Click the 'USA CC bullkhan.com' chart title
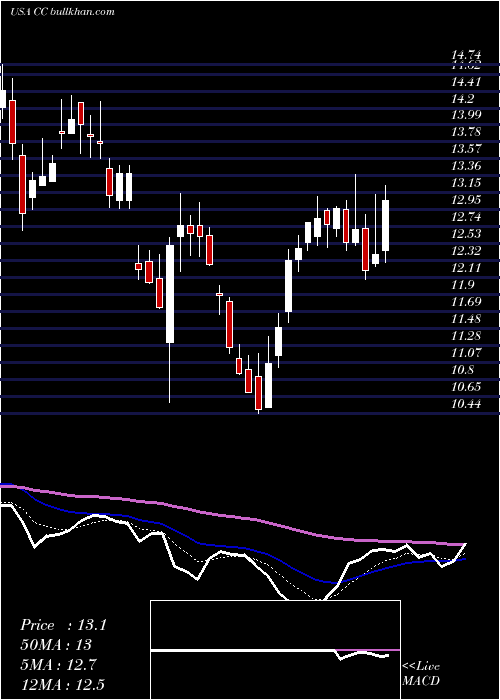 pyautogui.click(x=62, y=12)
